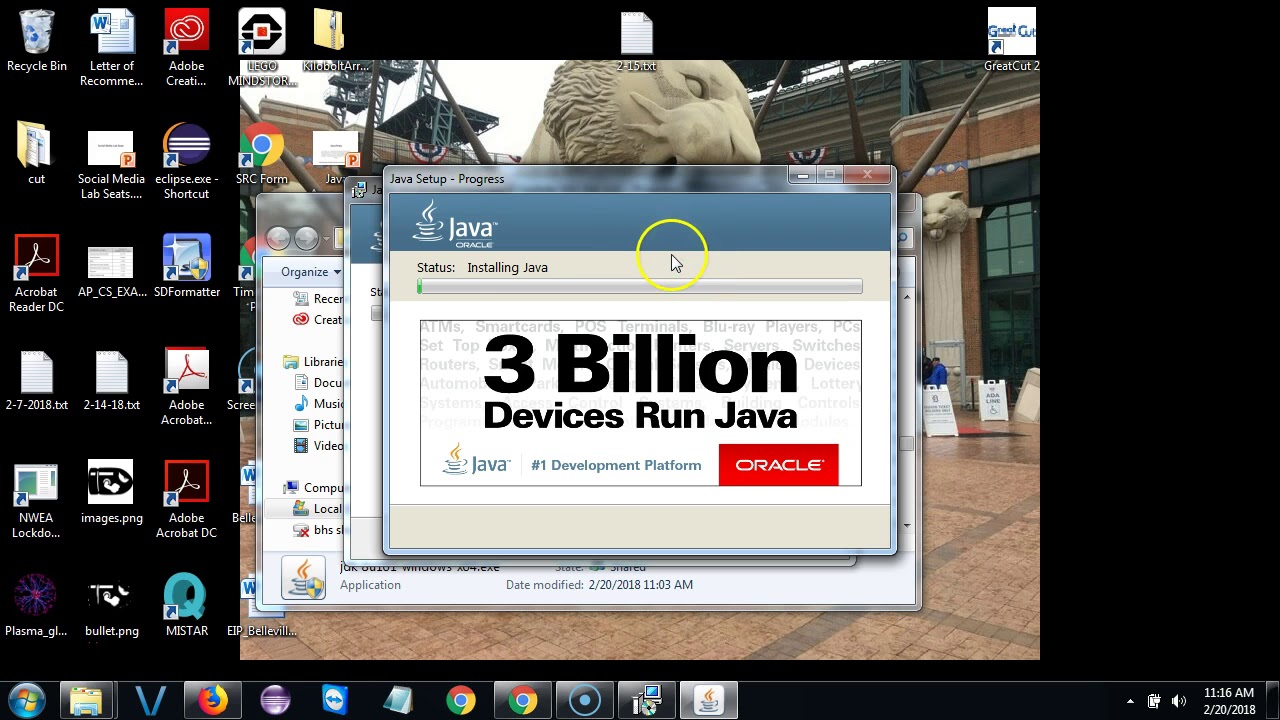Open the volume control in system tray
This screenshot has height=720, width=1280.
(x=1179, y=701)
